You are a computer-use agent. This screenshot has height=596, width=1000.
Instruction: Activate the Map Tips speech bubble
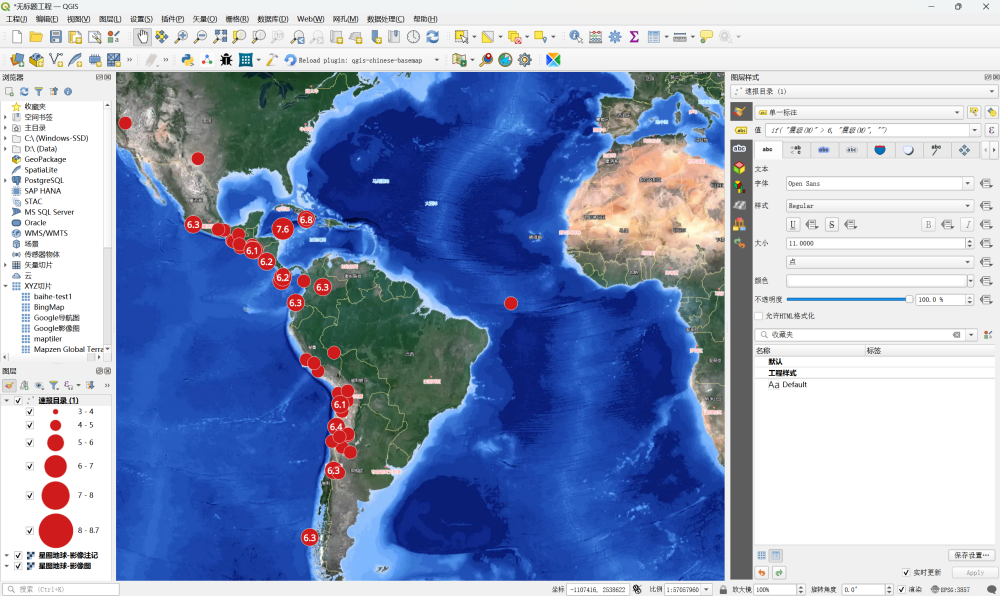706,37
